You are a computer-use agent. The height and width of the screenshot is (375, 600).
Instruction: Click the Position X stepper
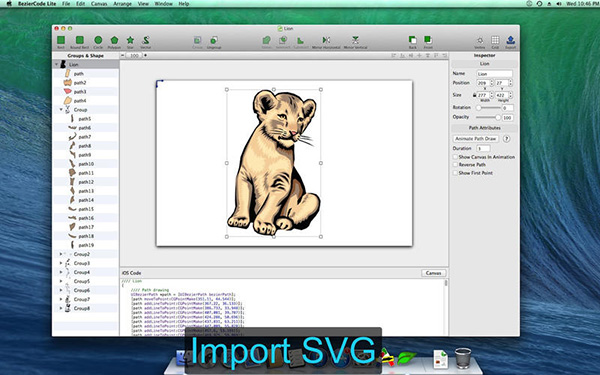[x=491, y=83]
